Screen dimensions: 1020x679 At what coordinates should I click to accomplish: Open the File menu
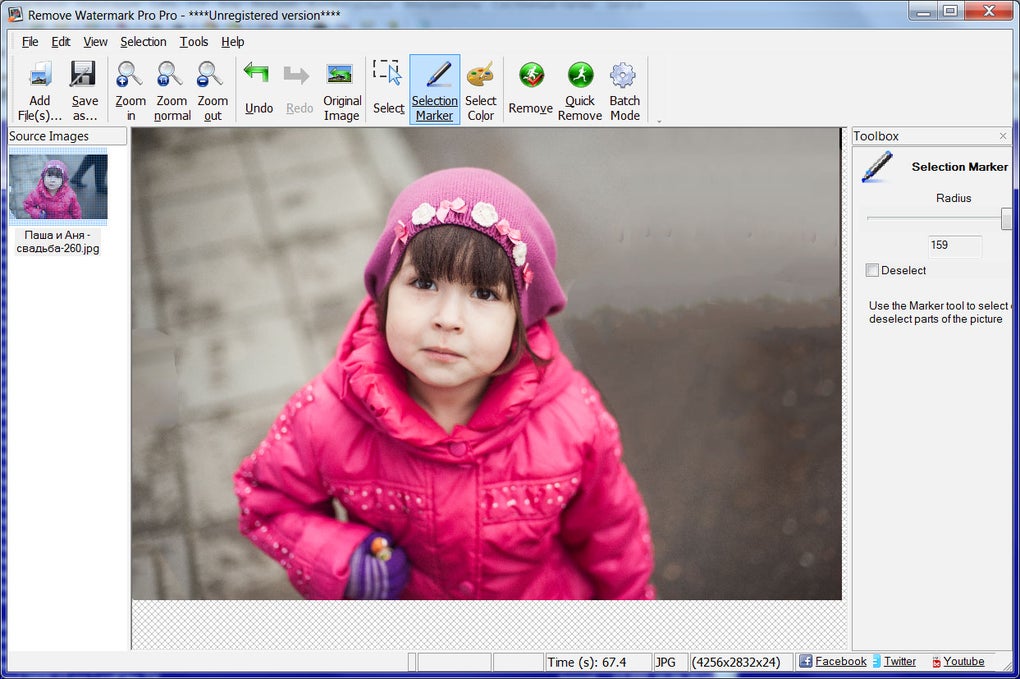pos(30,42)
